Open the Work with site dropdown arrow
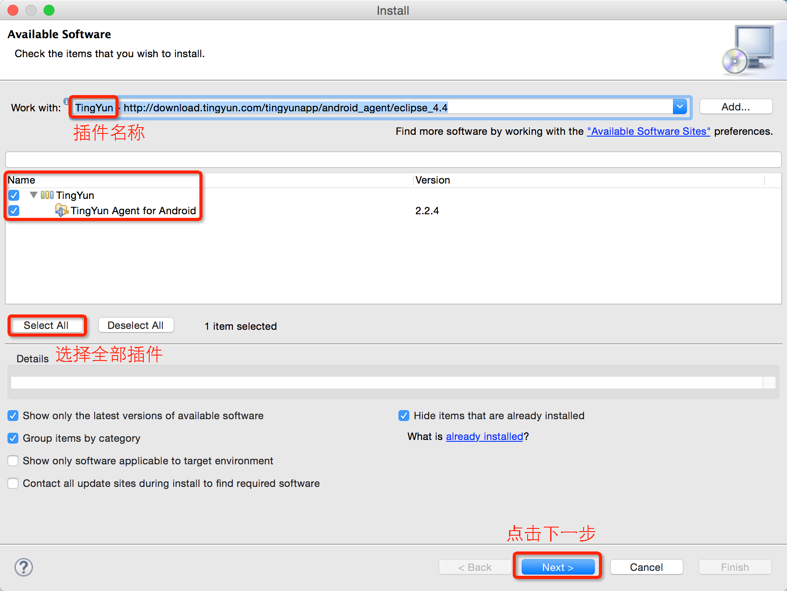This screenshot has height=591, width=787. (680, 107)
